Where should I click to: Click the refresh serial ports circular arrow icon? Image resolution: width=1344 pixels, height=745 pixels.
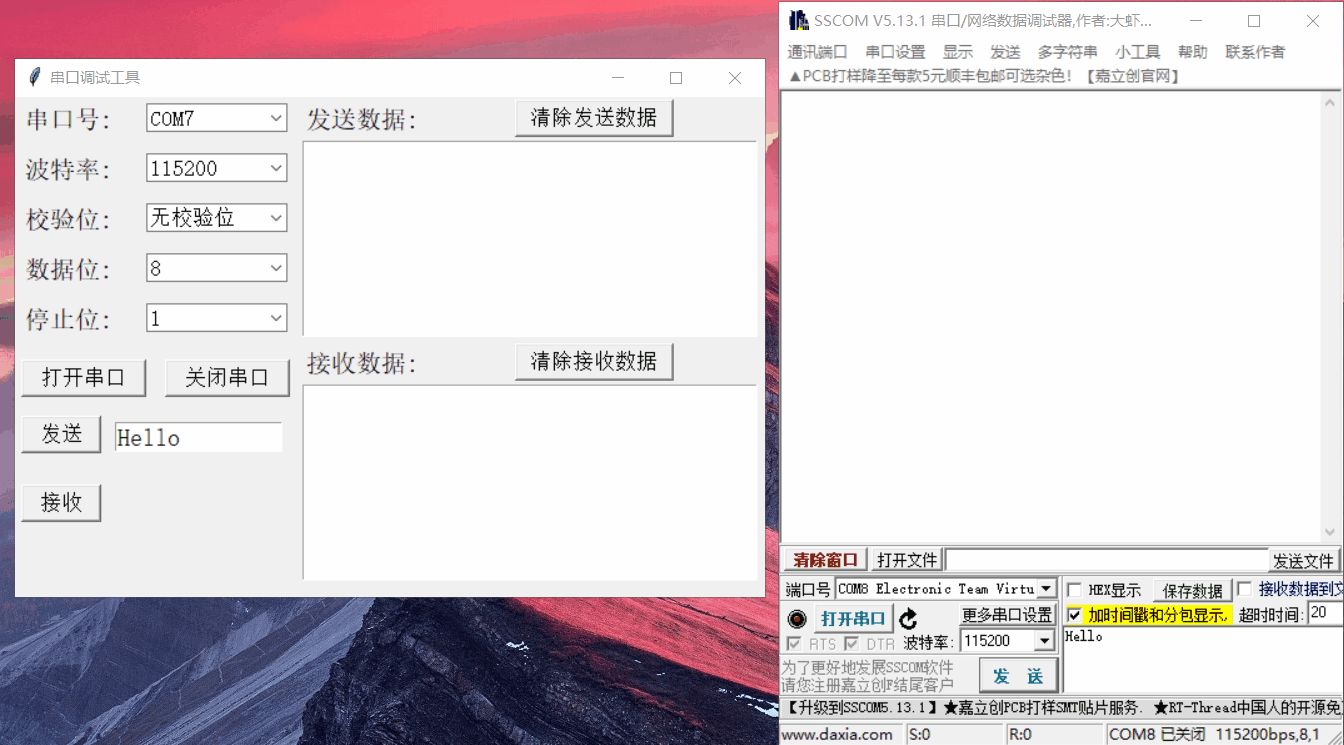pyautogui.click(x=910, y=618)
